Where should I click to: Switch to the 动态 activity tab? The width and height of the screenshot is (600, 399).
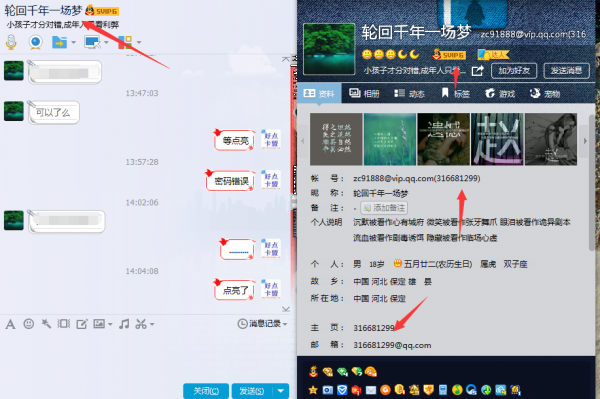click(x=409, y=93)
